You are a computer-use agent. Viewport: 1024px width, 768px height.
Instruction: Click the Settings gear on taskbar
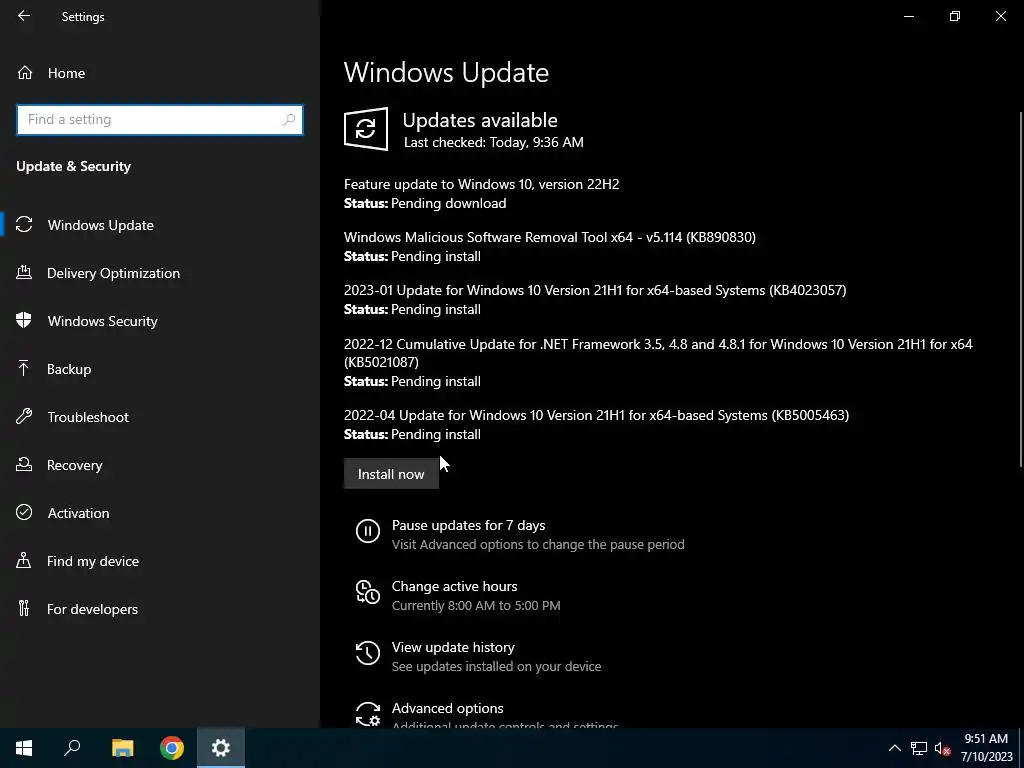pyautogui.click(x=221, y=748)
